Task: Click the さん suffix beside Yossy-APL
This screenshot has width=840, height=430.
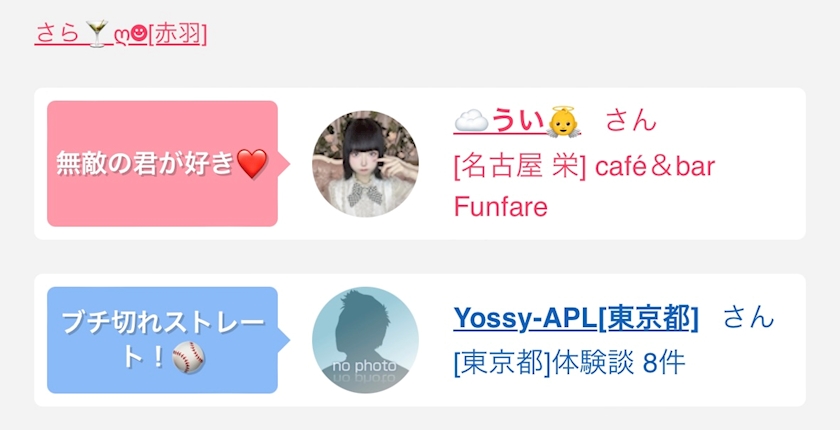Action: (749, 317)
